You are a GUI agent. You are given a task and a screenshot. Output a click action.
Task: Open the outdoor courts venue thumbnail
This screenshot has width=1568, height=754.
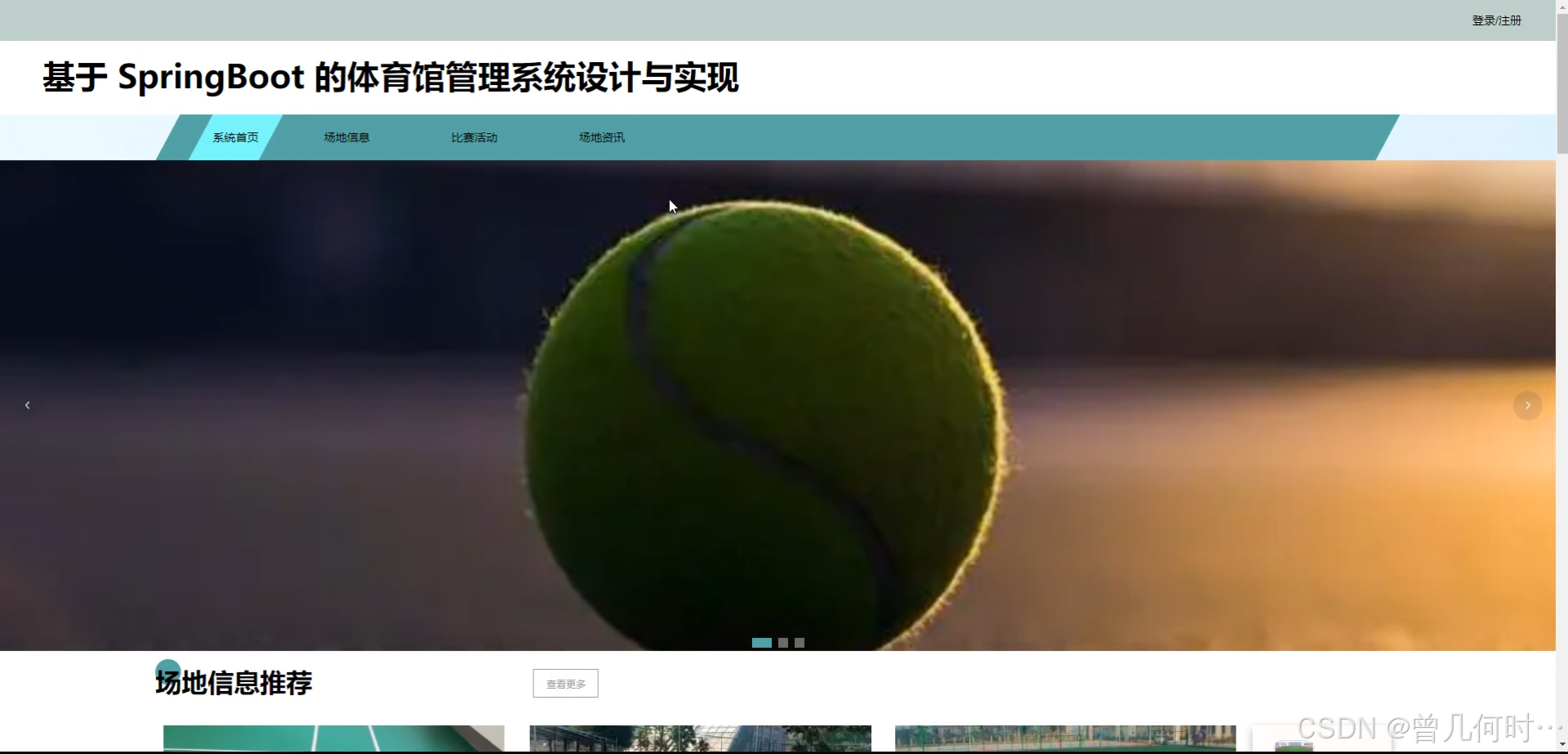click(699, 739)
